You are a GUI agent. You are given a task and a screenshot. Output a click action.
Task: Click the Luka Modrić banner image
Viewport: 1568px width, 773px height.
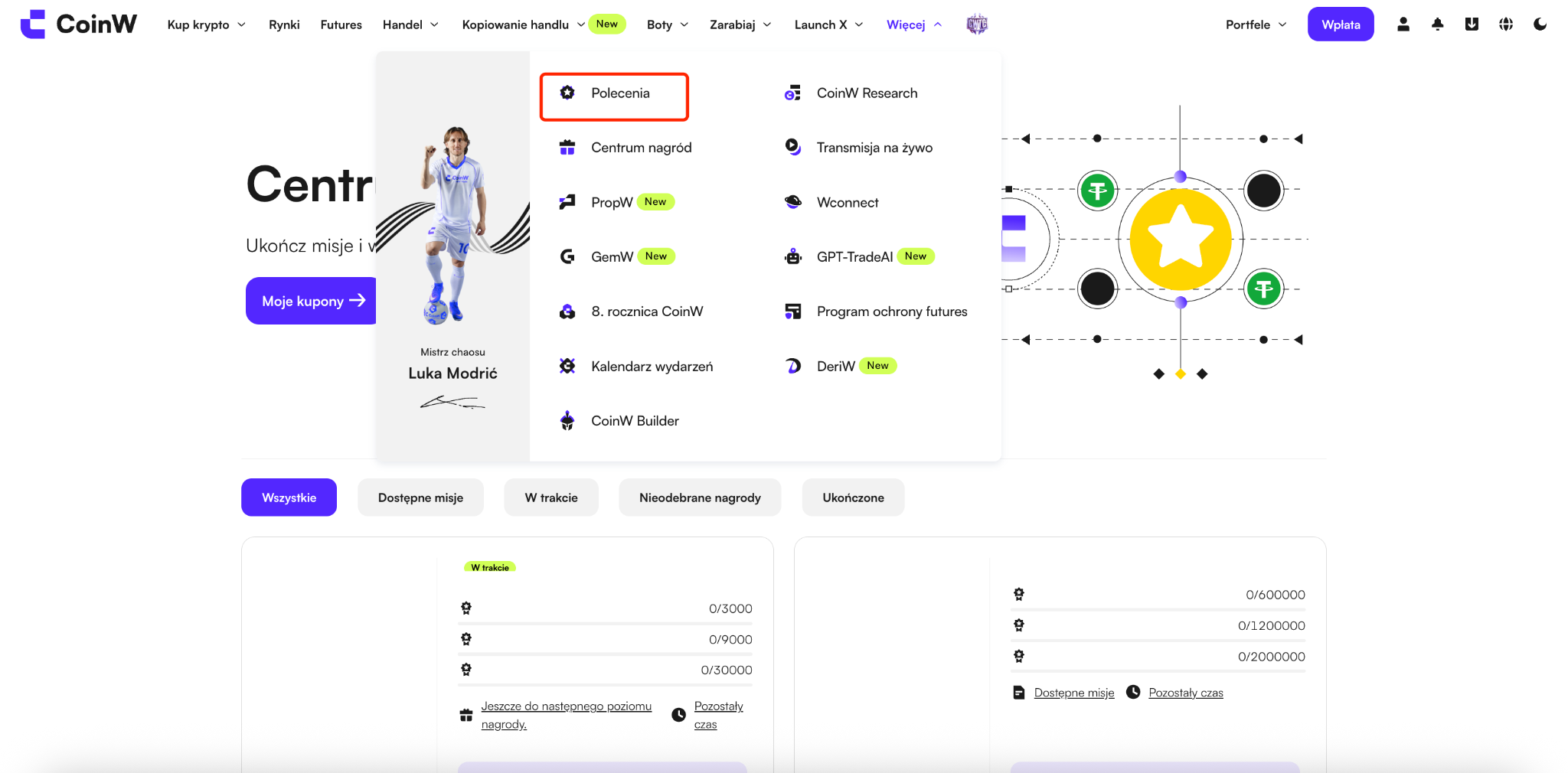(452, 256)
